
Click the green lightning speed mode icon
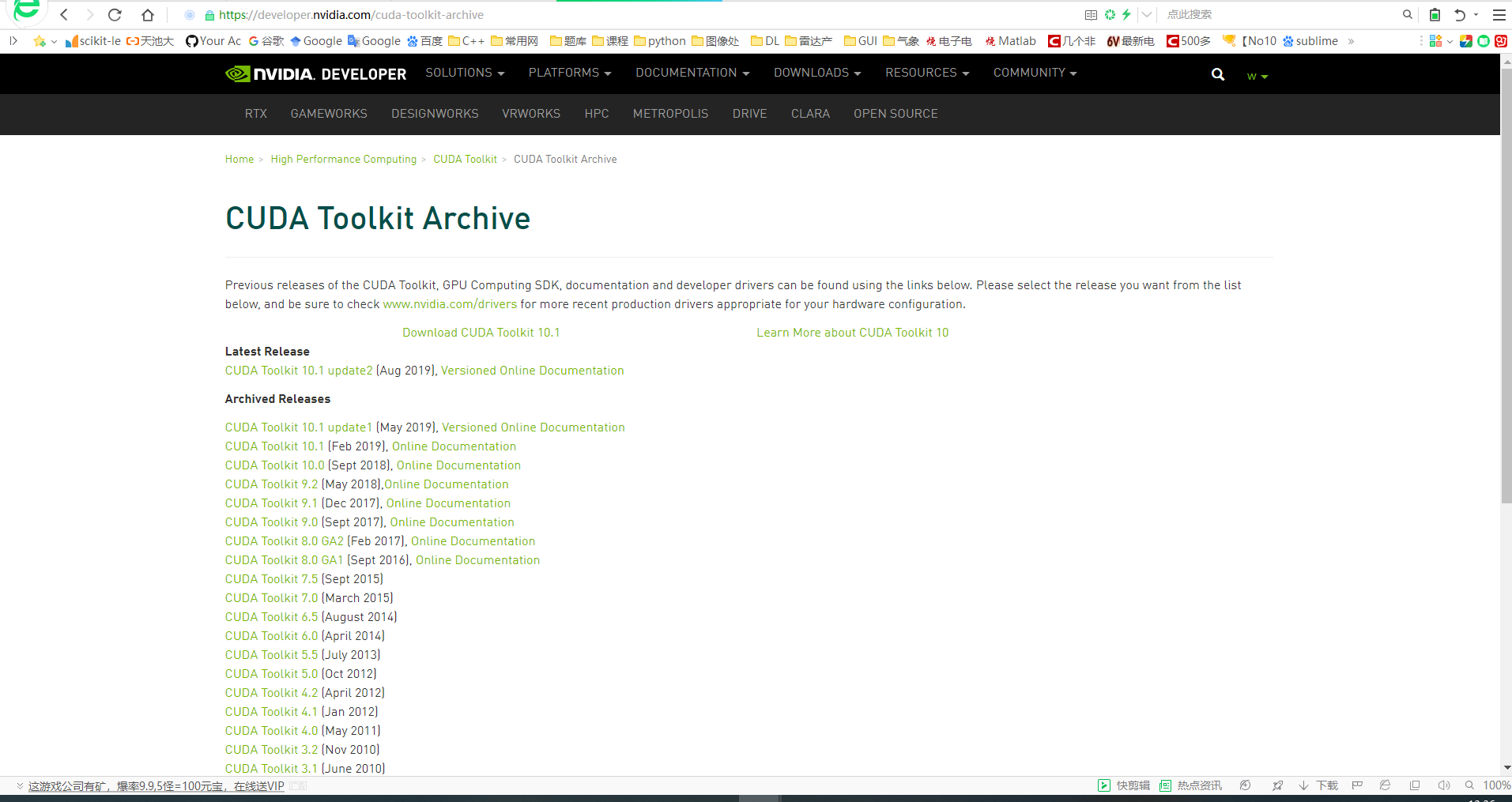[1126, 14]
